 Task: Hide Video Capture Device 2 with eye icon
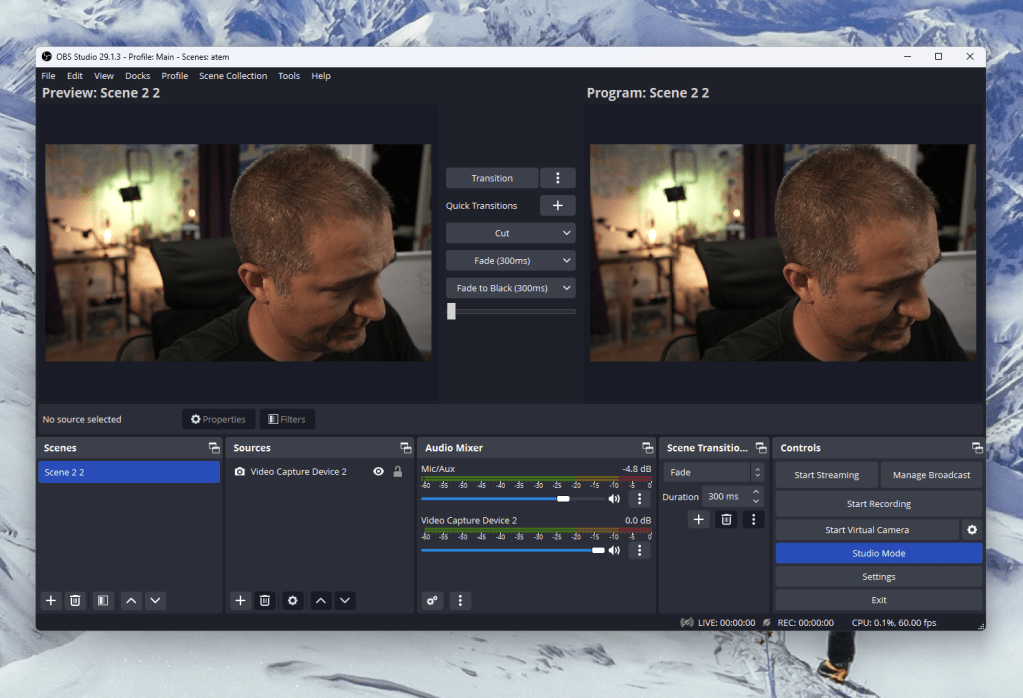[x=378, y=472]
